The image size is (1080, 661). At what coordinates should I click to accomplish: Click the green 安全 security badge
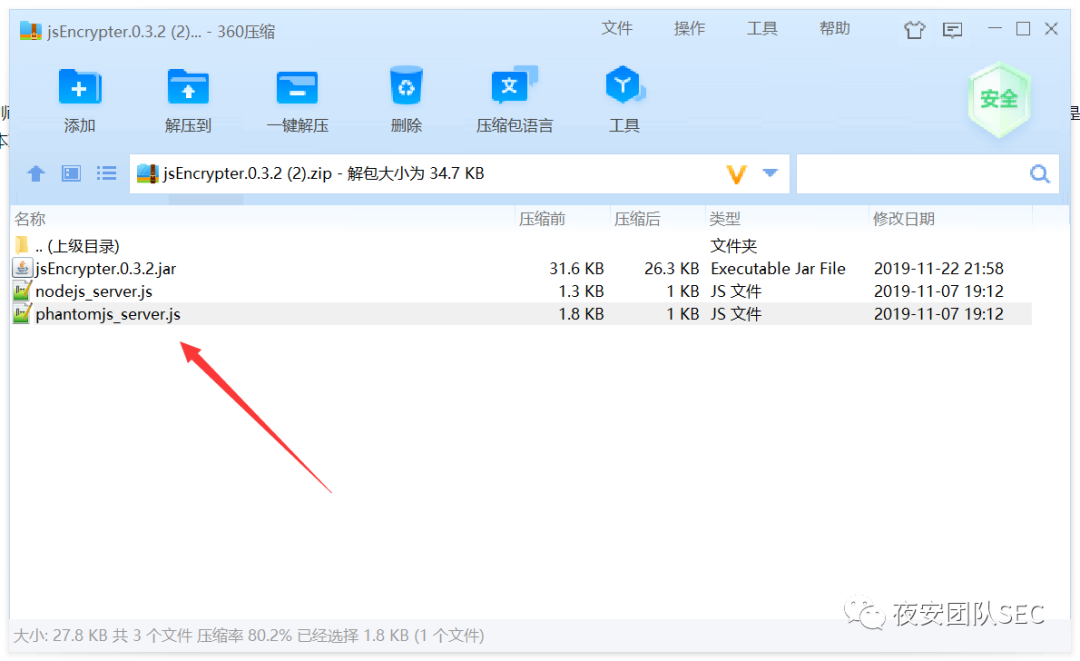999,100
